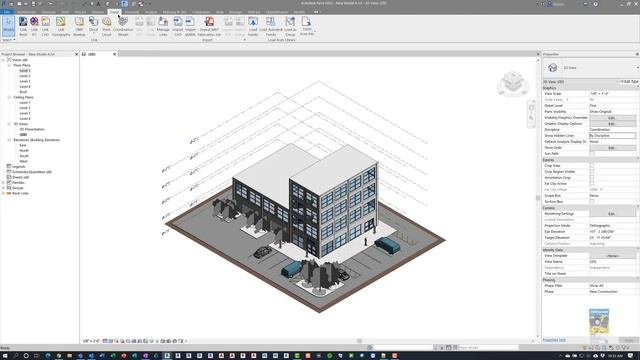Collapse the Ceiling Plans node
This screenshot has width=640, height=360.
[9, 98]
